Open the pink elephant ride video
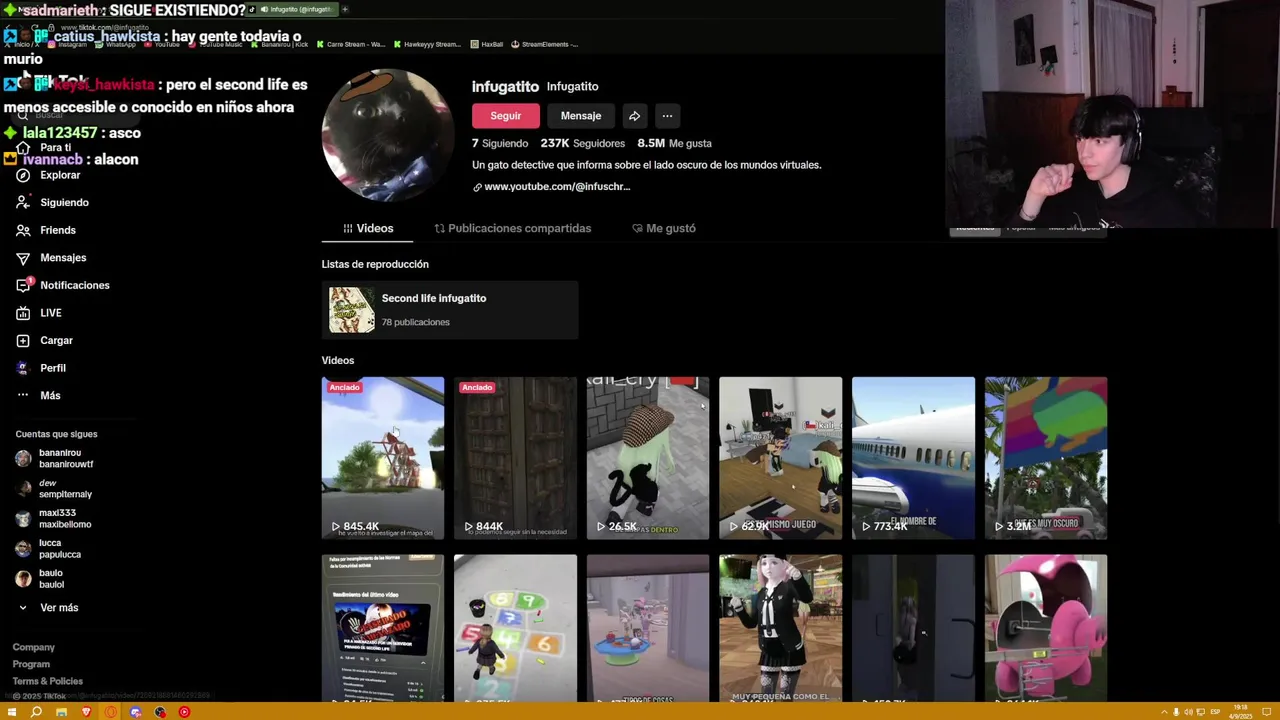This screenshot has height=720, width=1280. coord(1046,629)
